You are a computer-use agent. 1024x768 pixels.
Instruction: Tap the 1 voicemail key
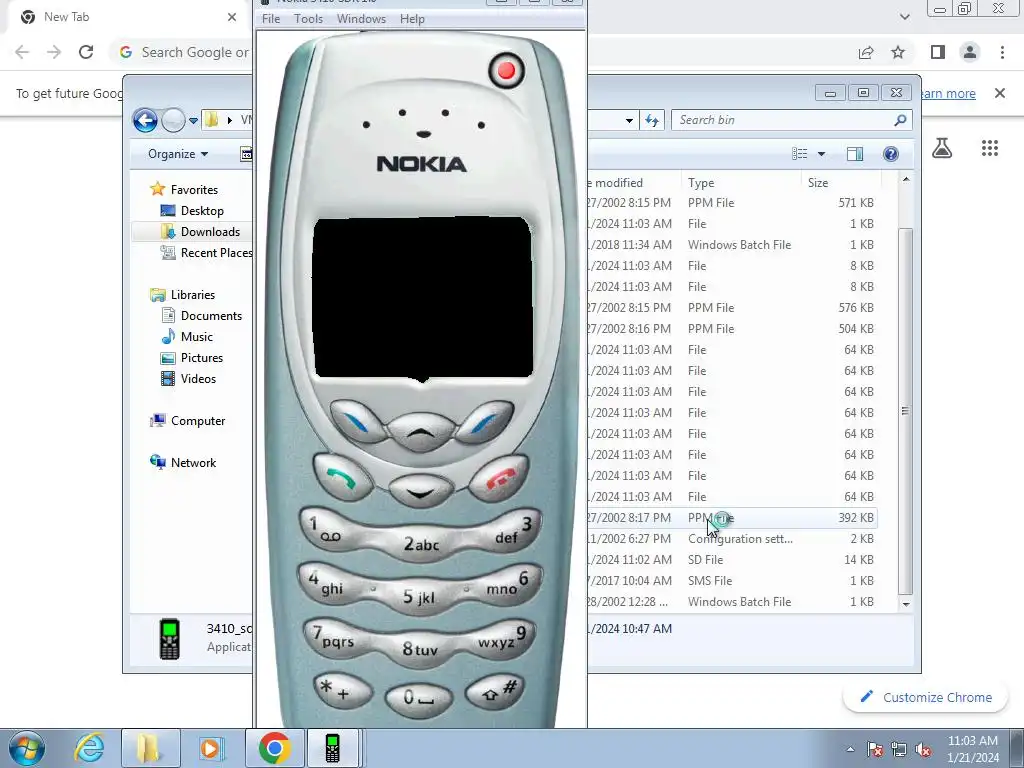point(328,530)
